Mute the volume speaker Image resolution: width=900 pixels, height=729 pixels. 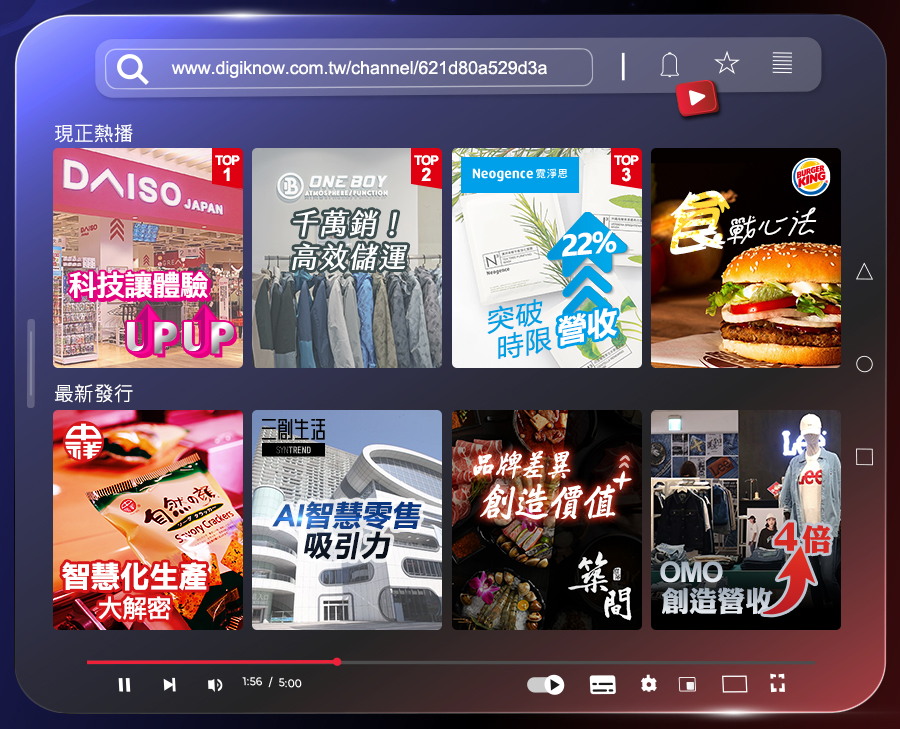[x=215, y=685]
